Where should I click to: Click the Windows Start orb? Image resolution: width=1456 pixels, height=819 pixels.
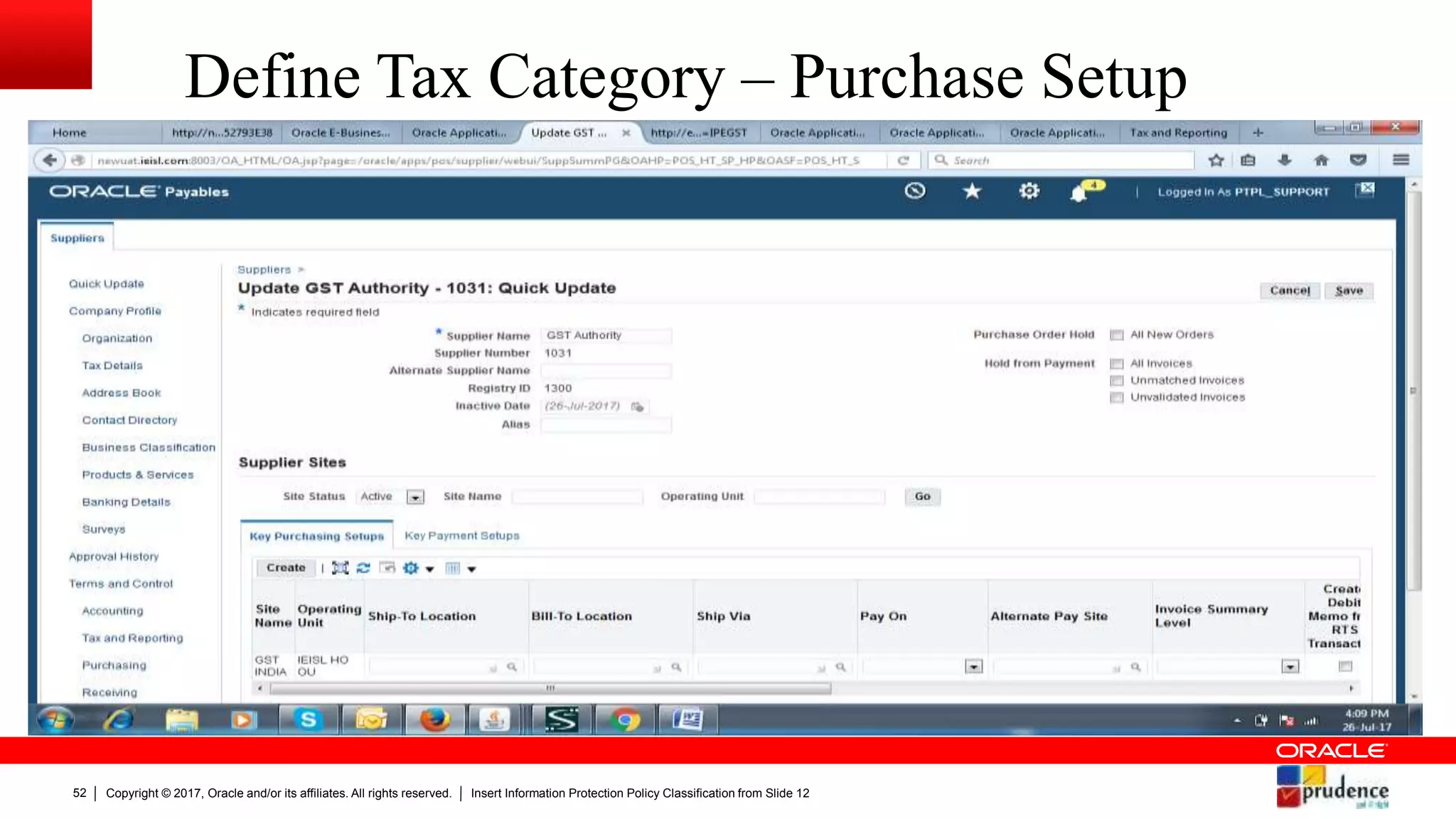(x=55, y=720)
